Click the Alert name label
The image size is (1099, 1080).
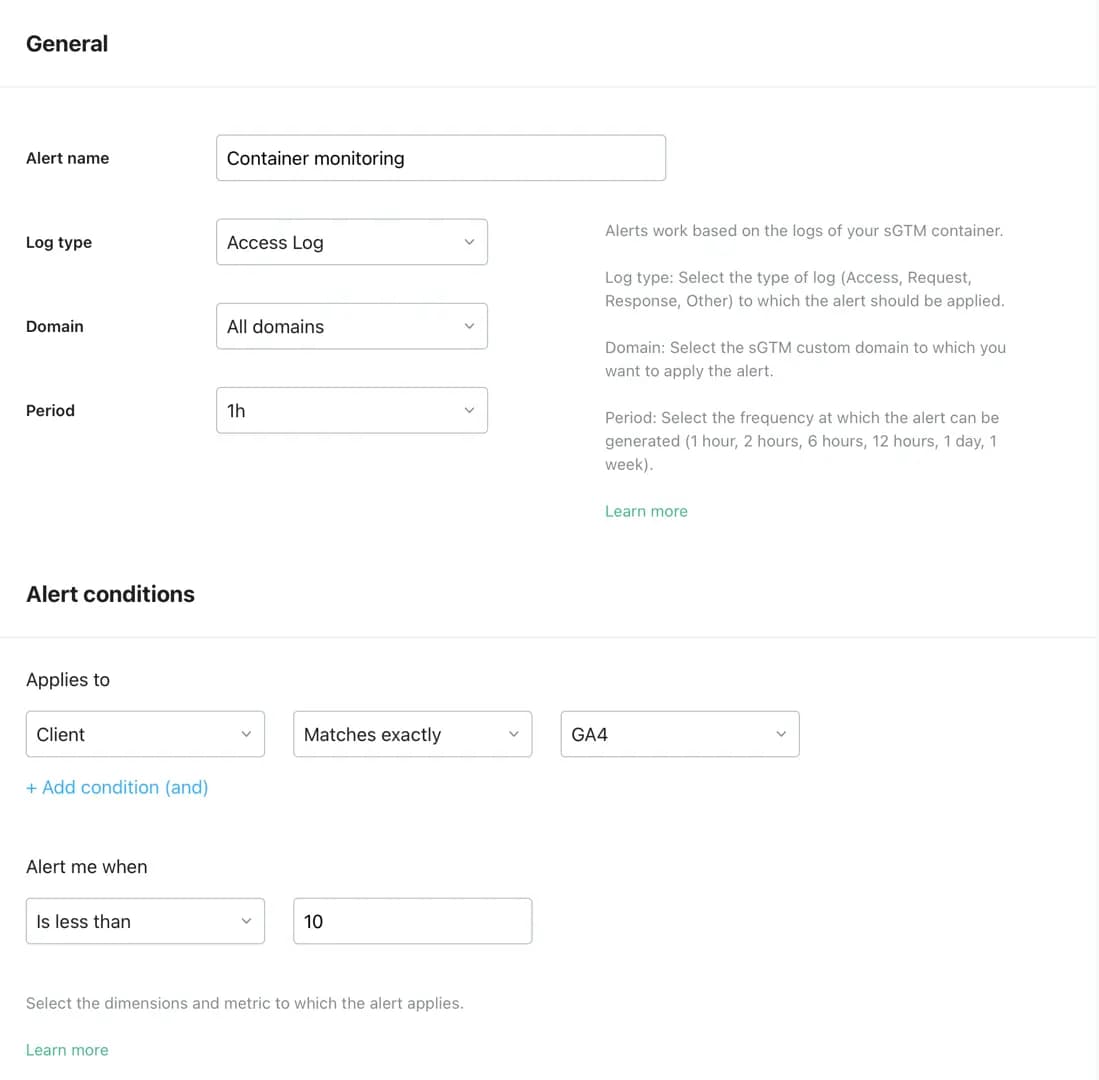click(67, 158)
